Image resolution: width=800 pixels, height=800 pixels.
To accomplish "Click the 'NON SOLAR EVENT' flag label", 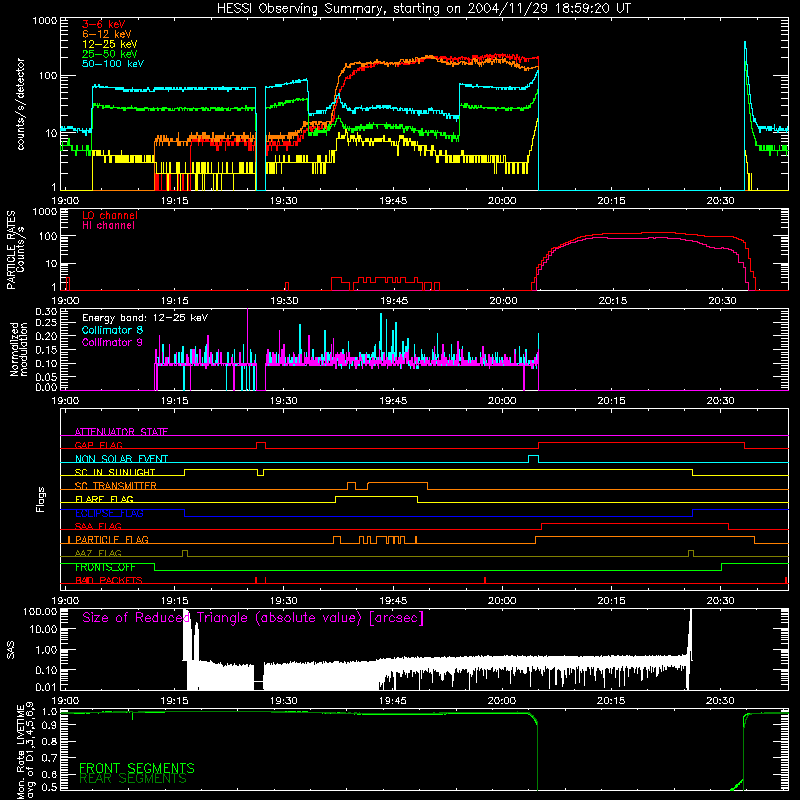I will [121, 459].
